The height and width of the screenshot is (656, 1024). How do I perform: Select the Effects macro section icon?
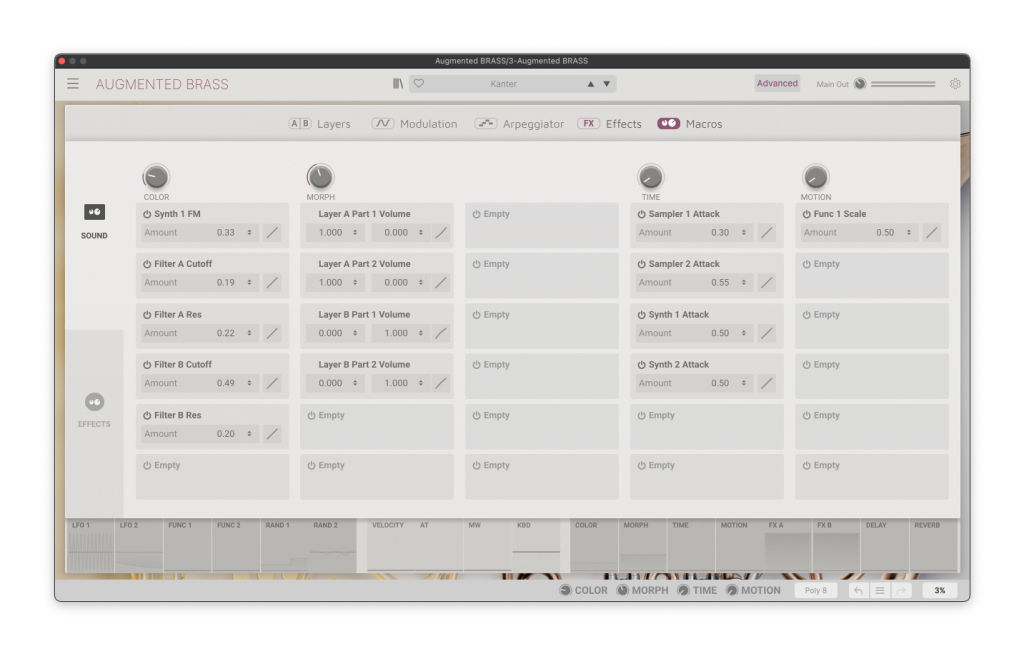click(x=94, y=402)
